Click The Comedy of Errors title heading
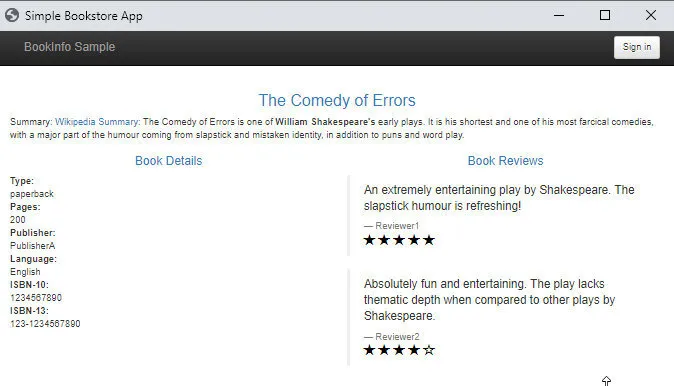Viewport: 674px width, 386px height. click(337, 100)
